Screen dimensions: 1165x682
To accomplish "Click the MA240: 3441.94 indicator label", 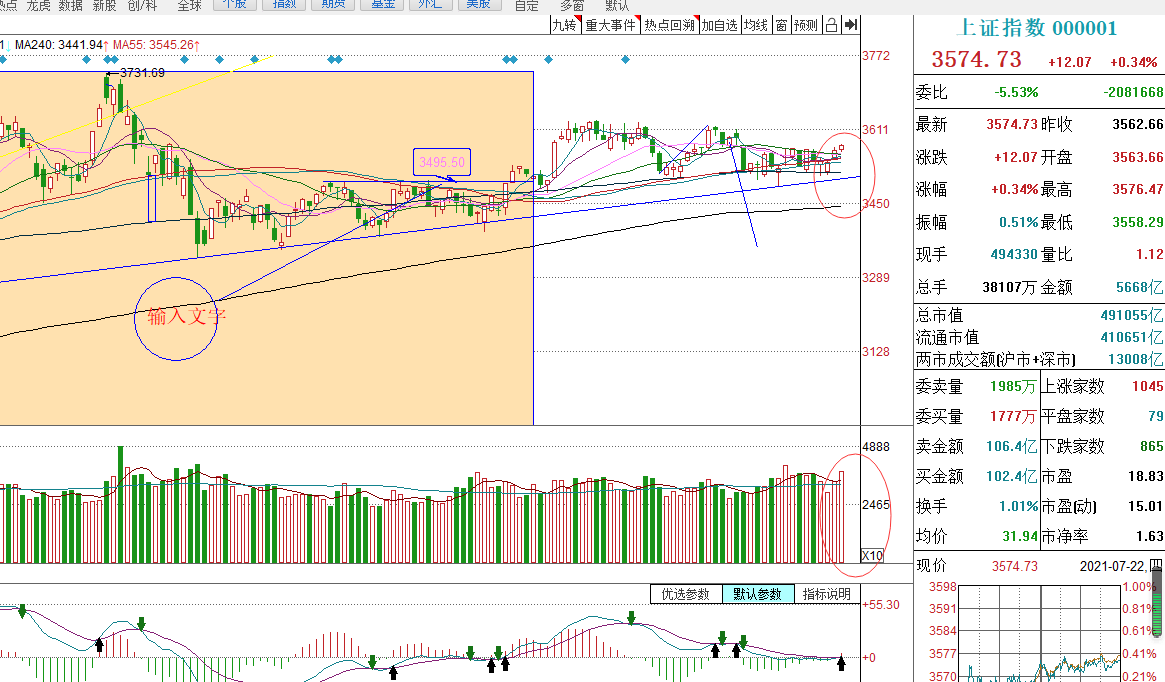I will (x=60, y=45).
